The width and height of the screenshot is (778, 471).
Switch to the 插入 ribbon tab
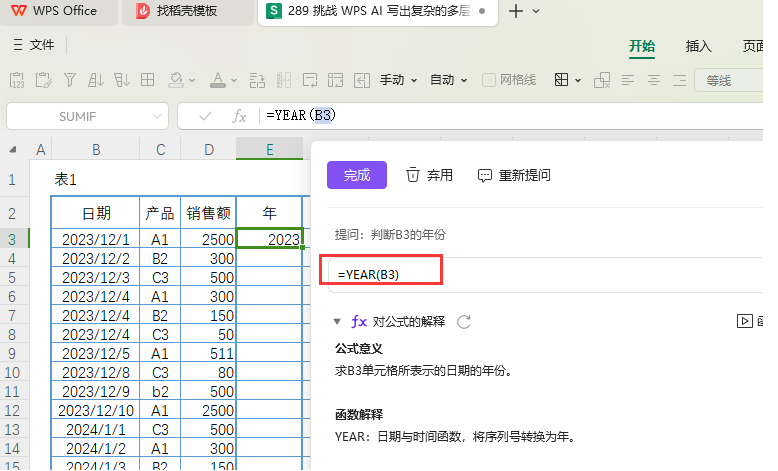(698, 46)
